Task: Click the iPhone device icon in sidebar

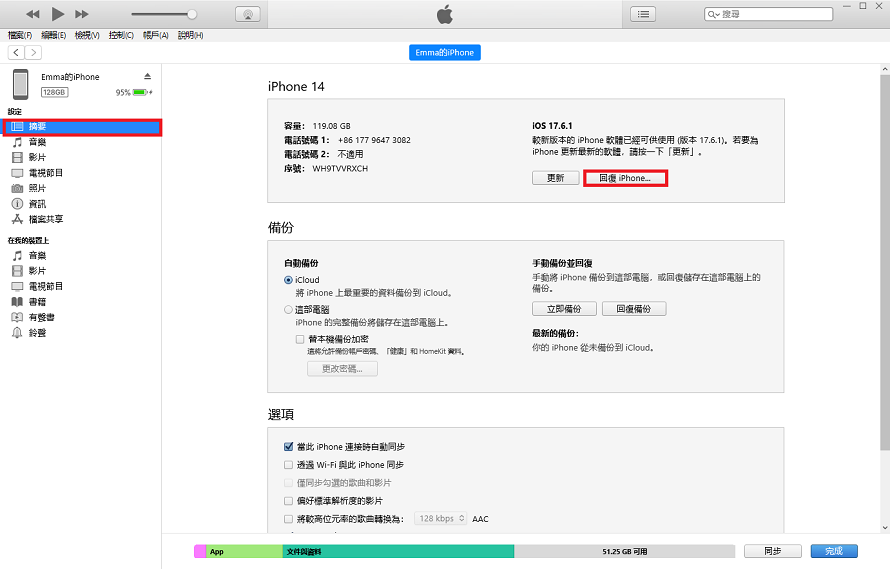Action: [21, 84]
